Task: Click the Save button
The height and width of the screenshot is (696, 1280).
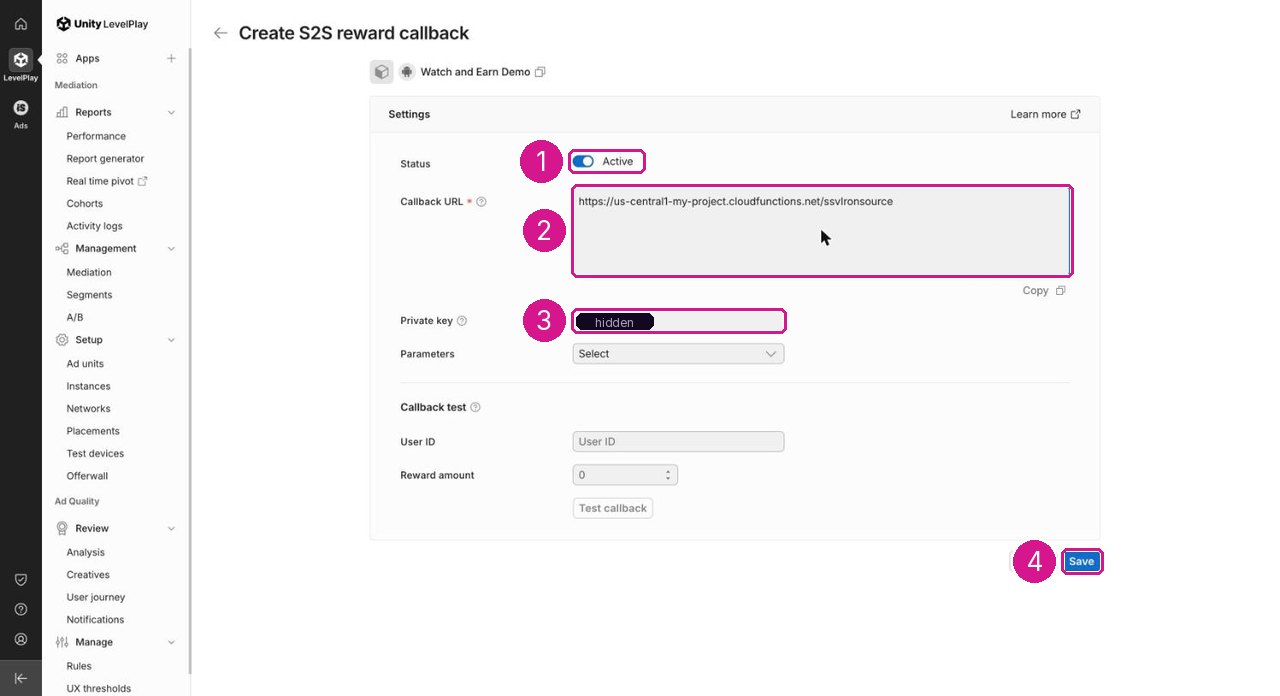Action: [x=1081, y=562]
